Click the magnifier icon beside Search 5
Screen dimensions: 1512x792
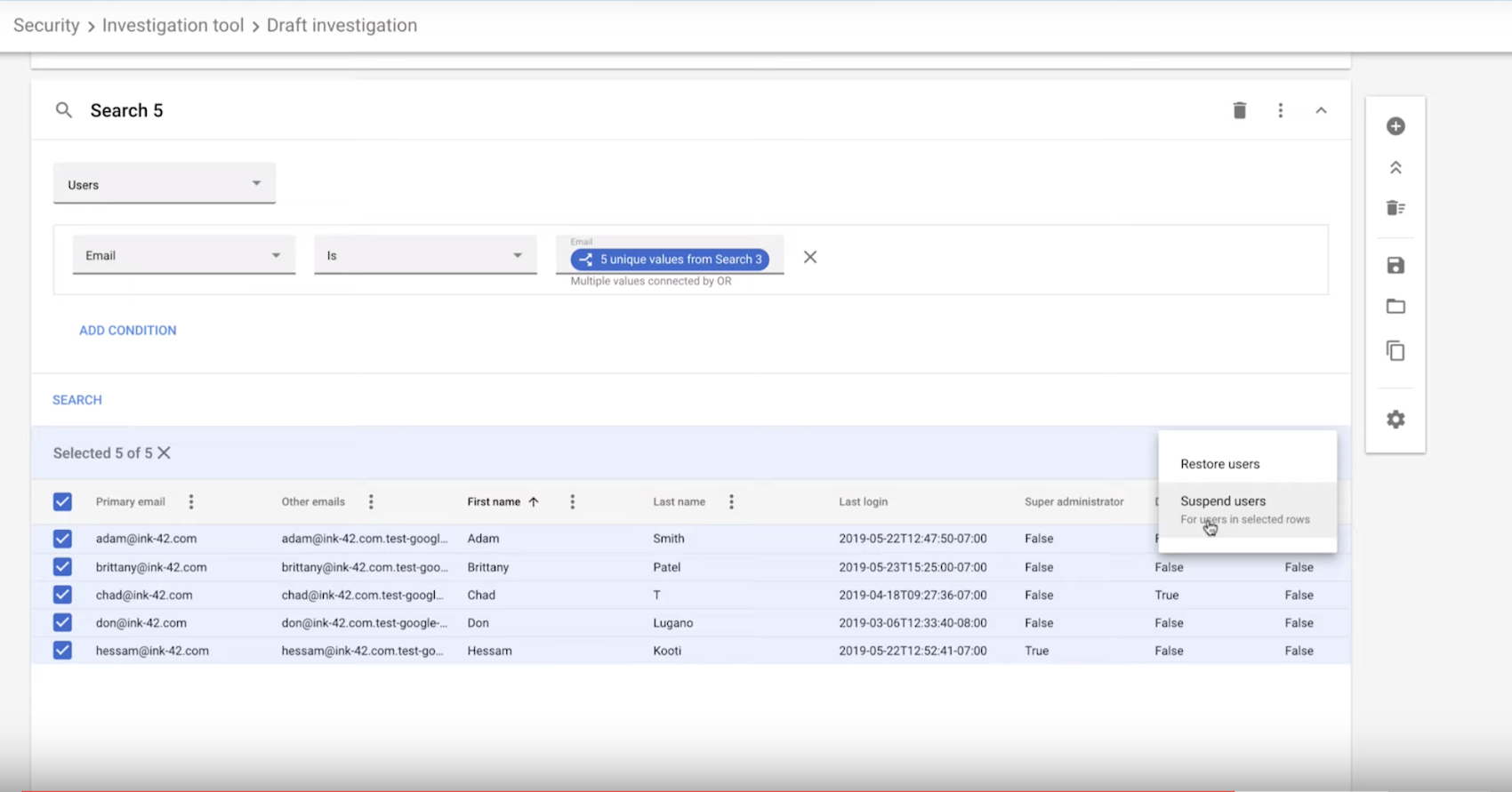click(63, 110)
